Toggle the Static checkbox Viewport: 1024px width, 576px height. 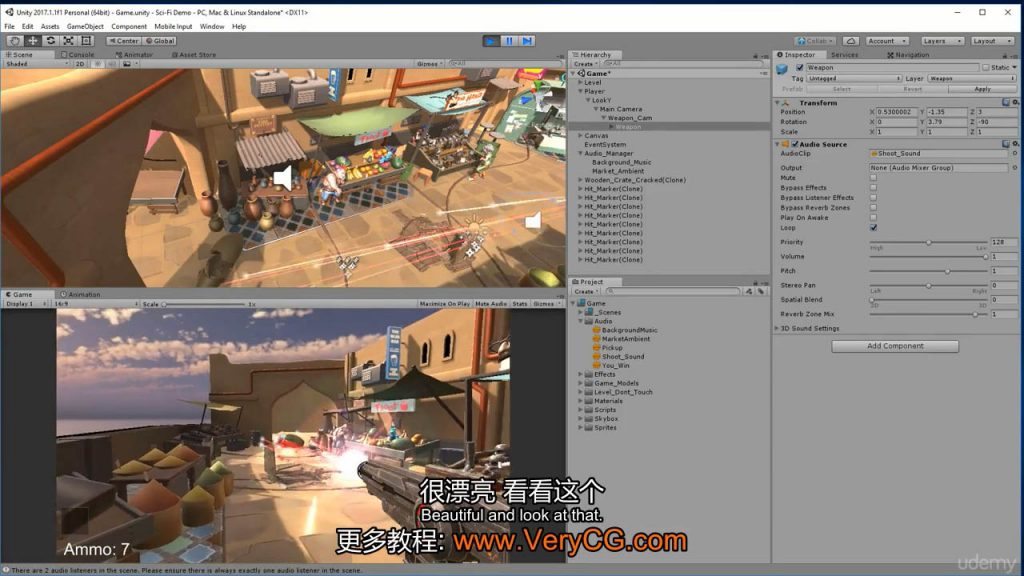tap(985, 68)
